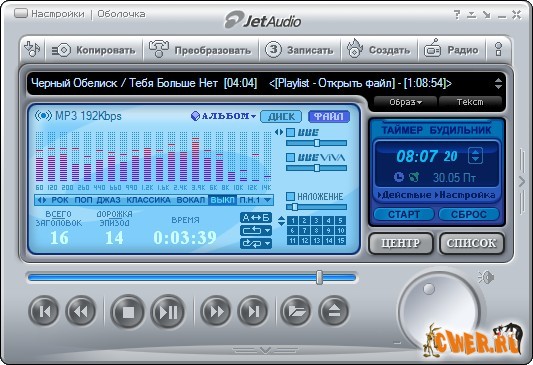Open the Образ visualization dropdown
The height and width of the screenshot is (365, 533).
[x=405, y=102]
